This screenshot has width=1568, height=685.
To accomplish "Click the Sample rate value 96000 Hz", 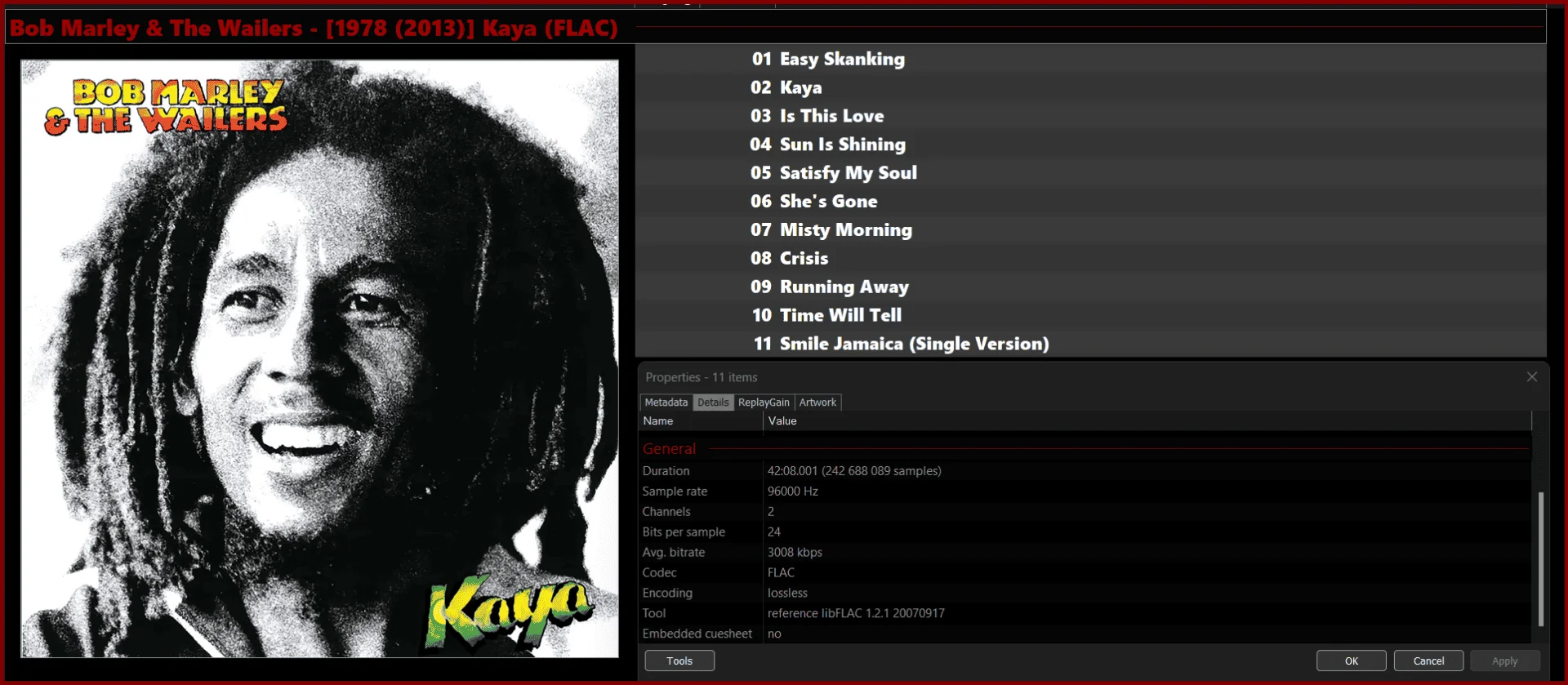I will (x=792, y=492).
